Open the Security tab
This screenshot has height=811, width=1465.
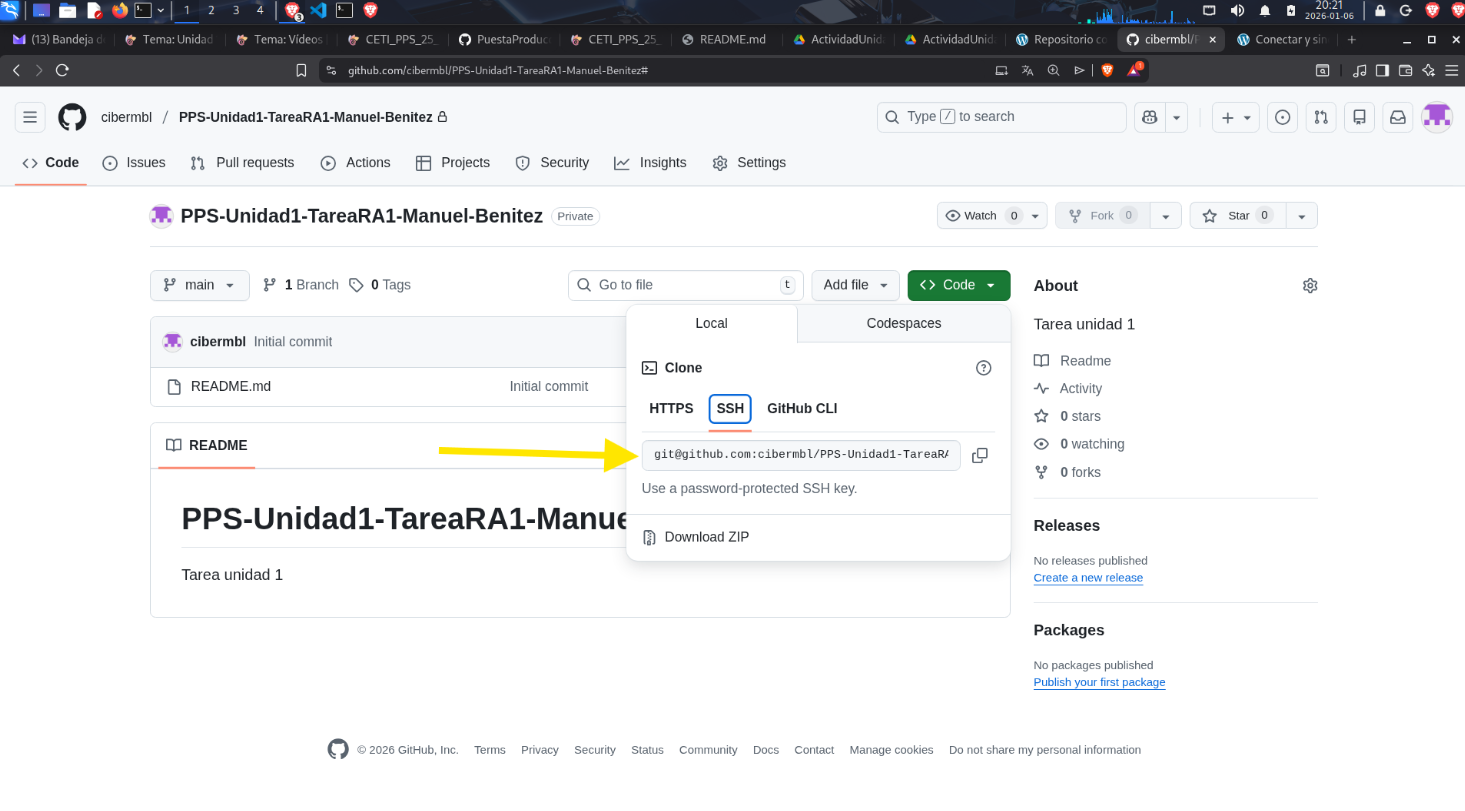pyautogui.click(x=552, y=163)
